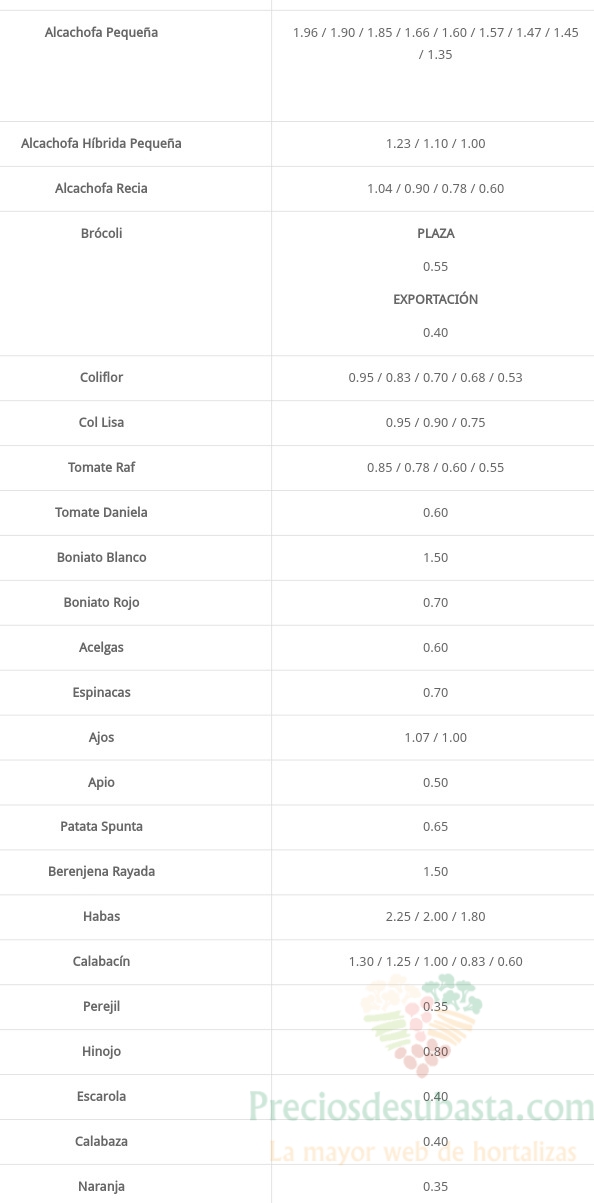The height and width of the screenshot is (1203, 594).
Task: Select the Alcachofa Recia price values
Action: (436, 188)
